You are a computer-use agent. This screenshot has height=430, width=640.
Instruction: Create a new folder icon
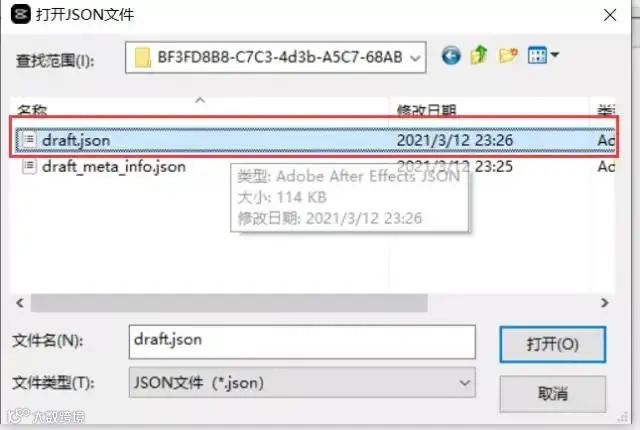coord(508,55)
